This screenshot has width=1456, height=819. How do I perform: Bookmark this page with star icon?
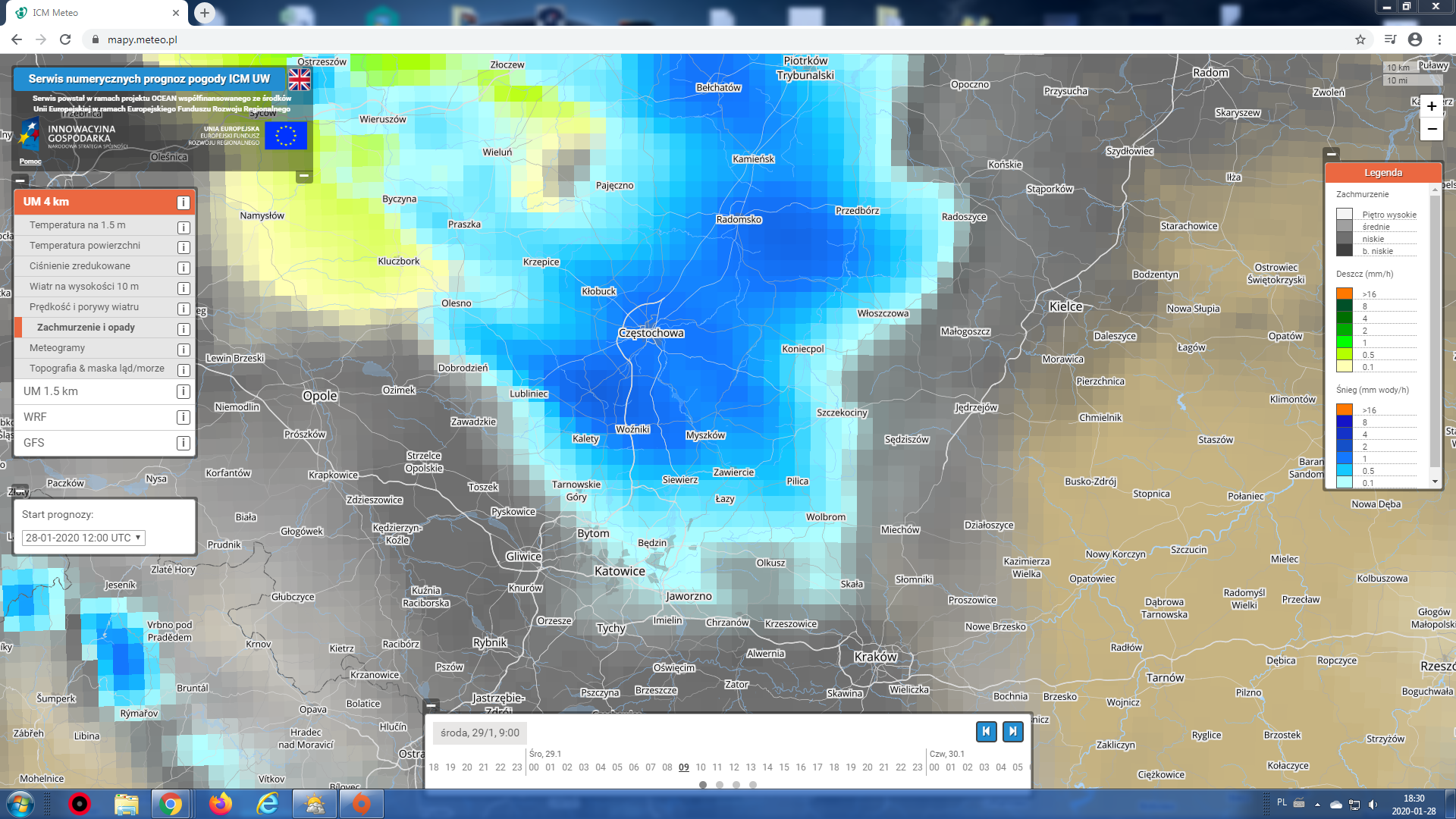click(1360, 39)
